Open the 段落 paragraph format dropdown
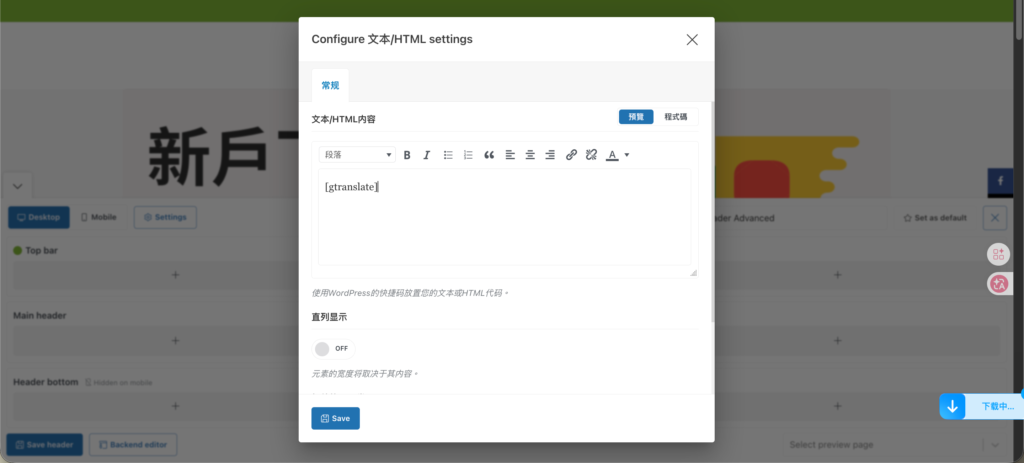Viewport: 1024px width, 463px height. pos(357,155)
